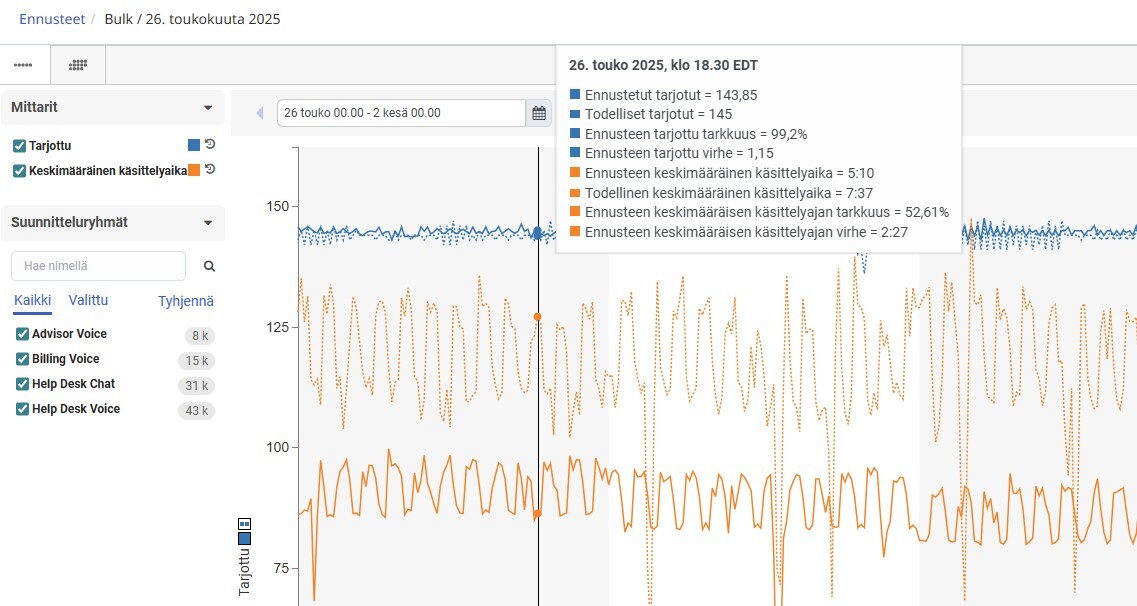1137x606 pixels.
Task: Disable the Help Desk Chat checkbox
Action: click(x=22, y=384)
